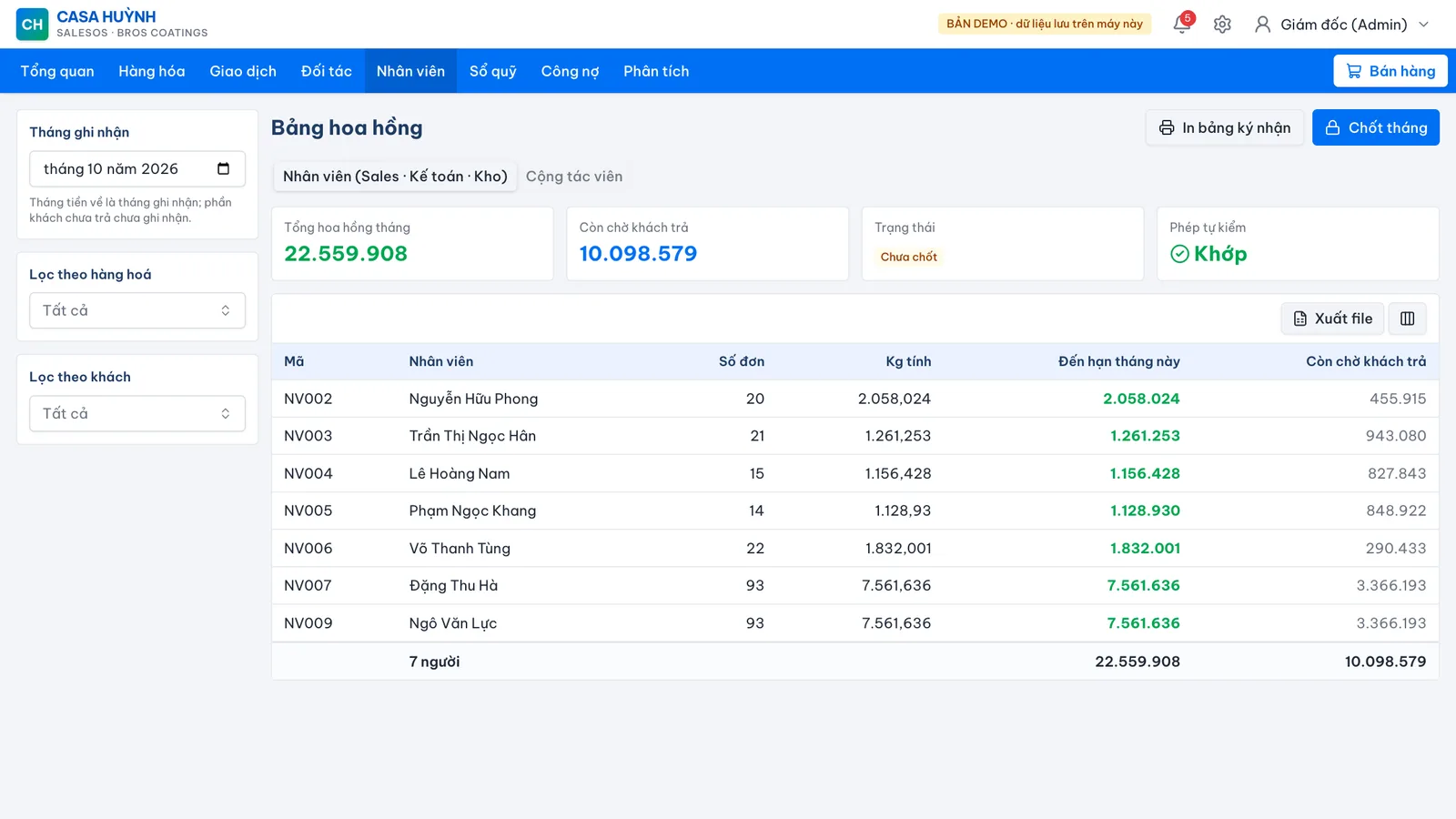
Task: Select the Nhân viên (Sales · Kế toán · Kho) tab
Action: 395,177
